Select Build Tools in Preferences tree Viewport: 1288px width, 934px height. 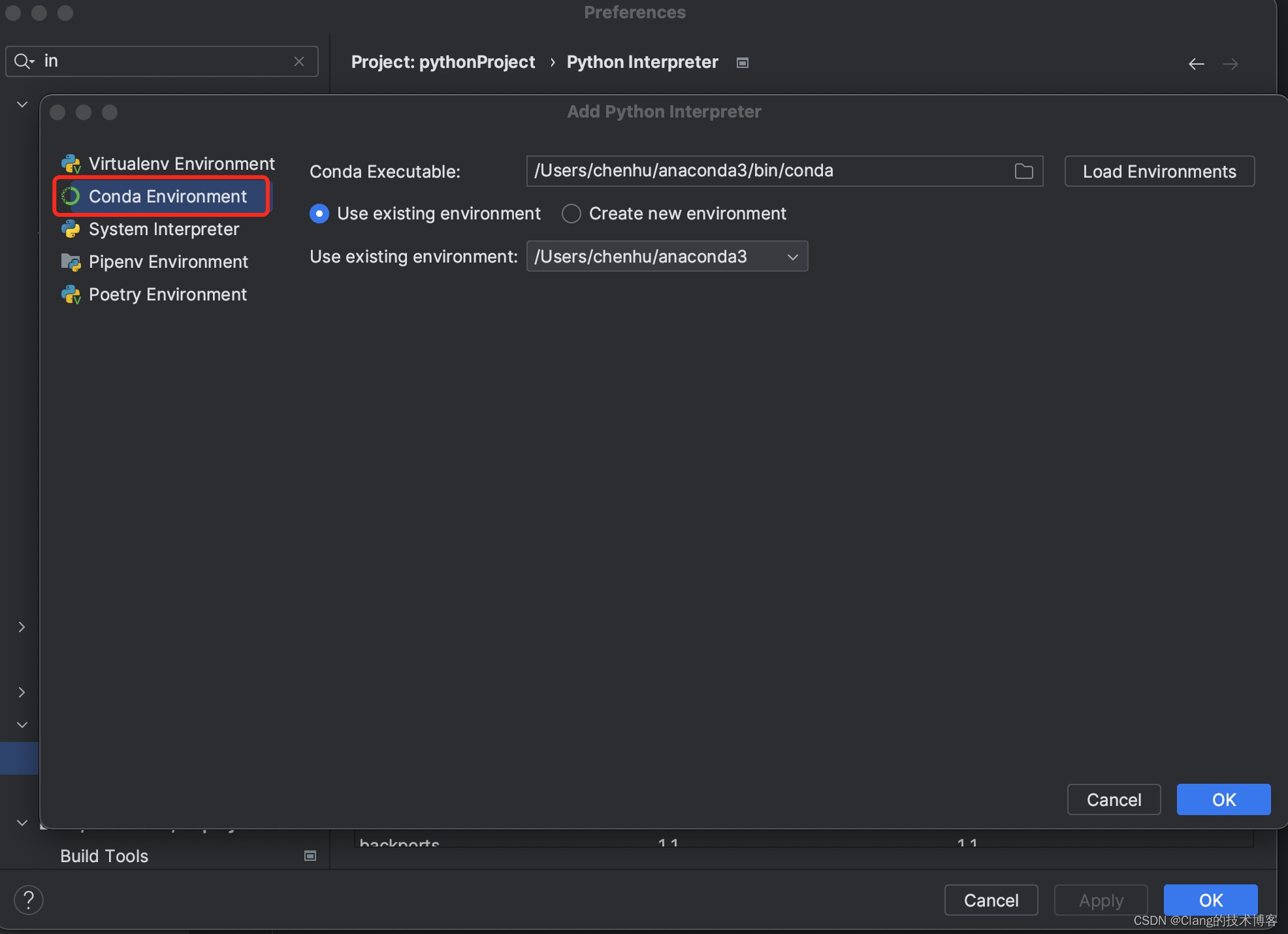point(104,856)
